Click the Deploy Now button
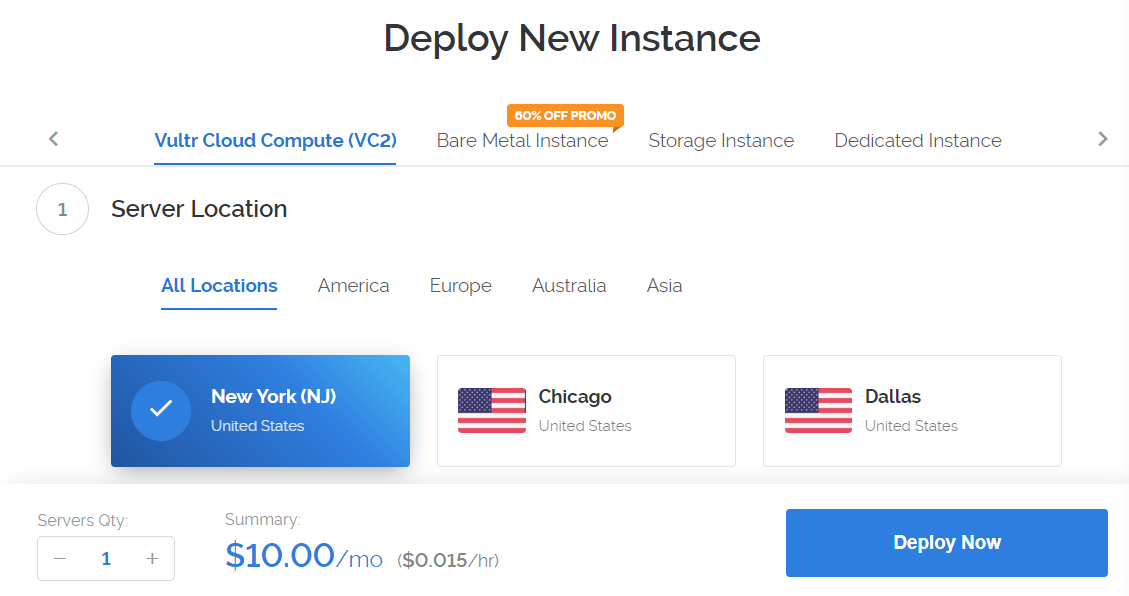 (947, 543)
